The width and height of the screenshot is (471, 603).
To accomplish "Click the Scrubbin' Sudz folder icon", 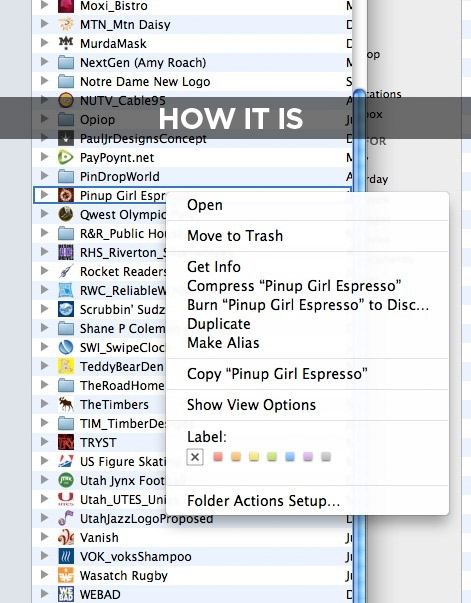I will pos(66,309).
